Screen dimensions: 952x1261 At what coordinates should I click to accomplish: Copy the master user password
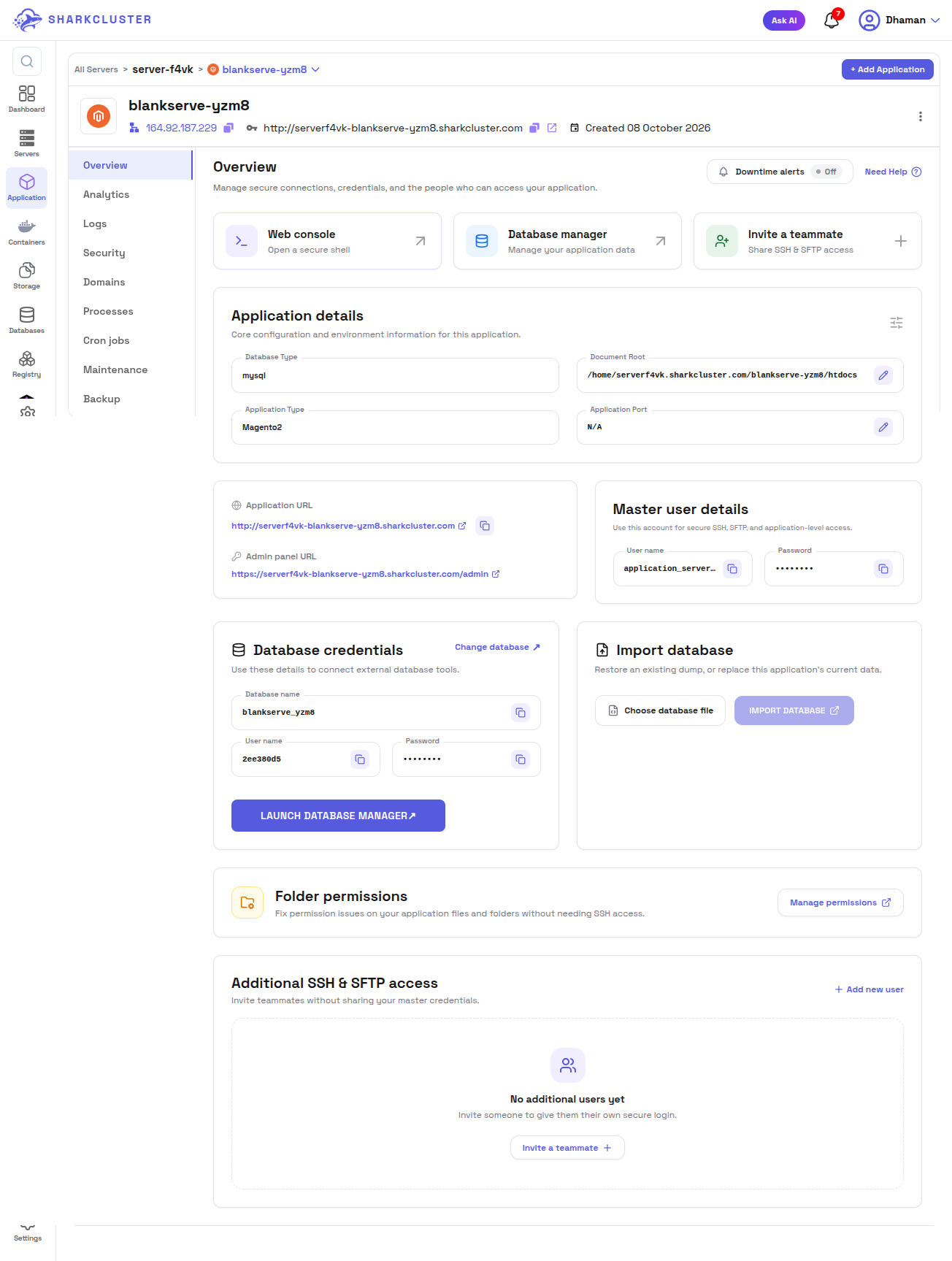(x=883, y=569)
